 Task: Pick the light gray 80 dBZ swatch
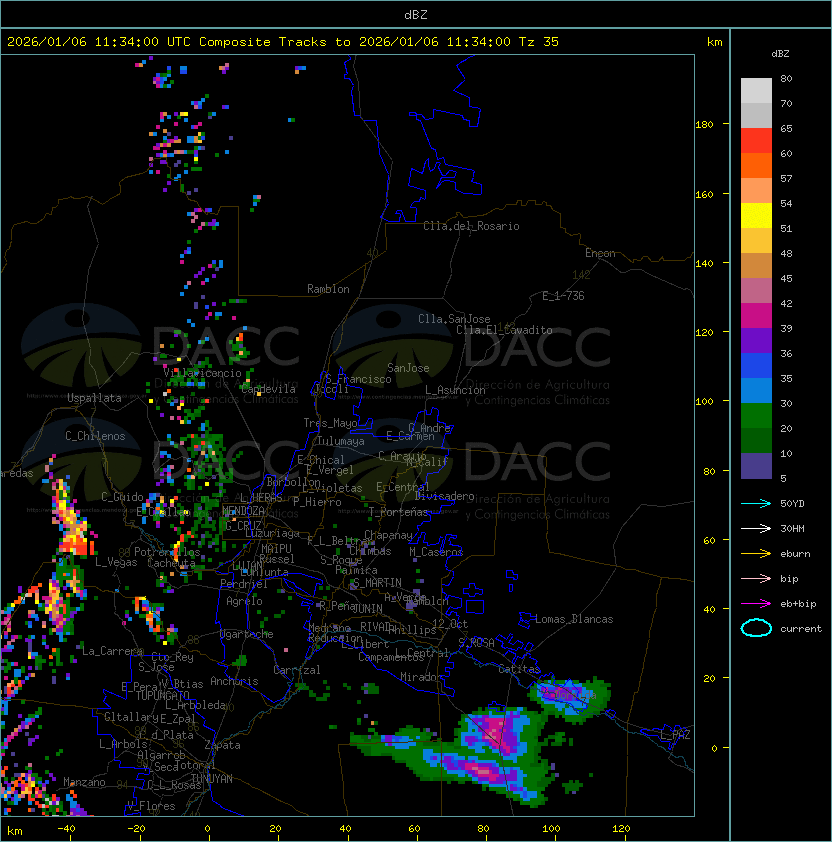(x=756, y=90)
